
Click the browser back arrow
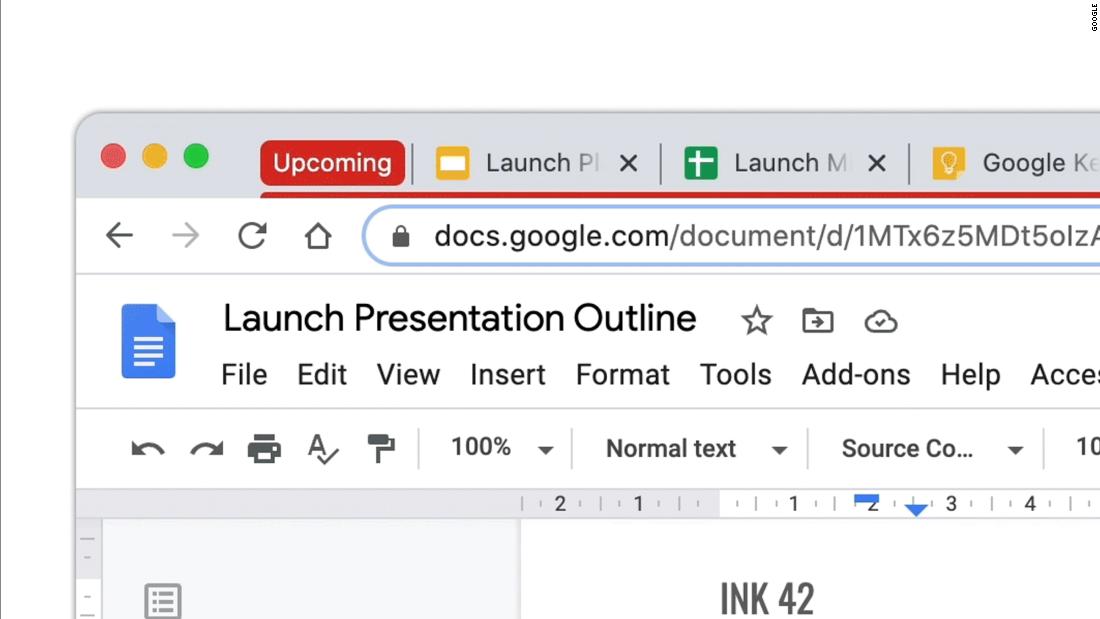119,236
